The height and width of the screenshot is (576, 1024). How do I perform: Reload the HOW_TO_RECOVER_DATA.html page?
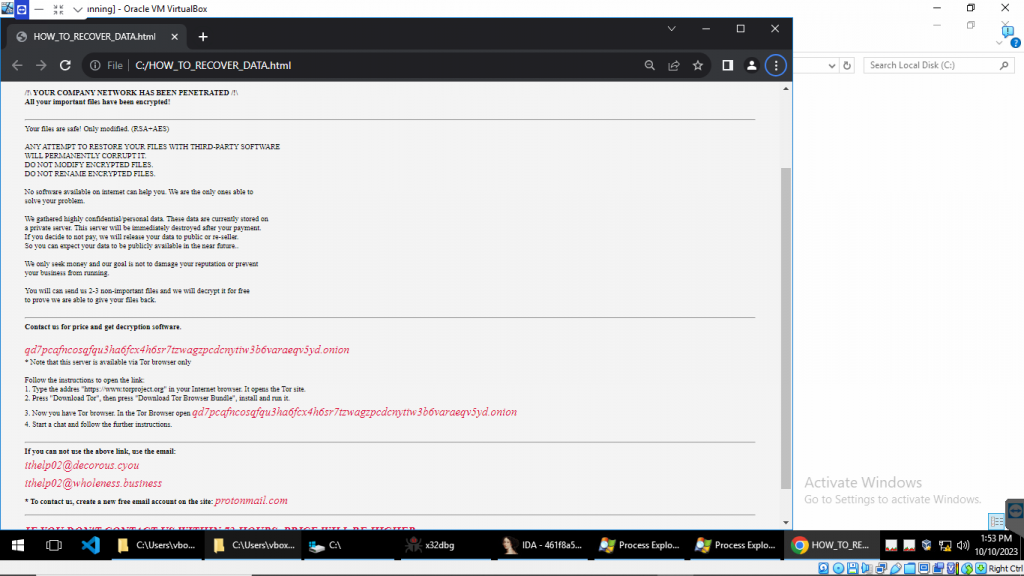[65, 65]
